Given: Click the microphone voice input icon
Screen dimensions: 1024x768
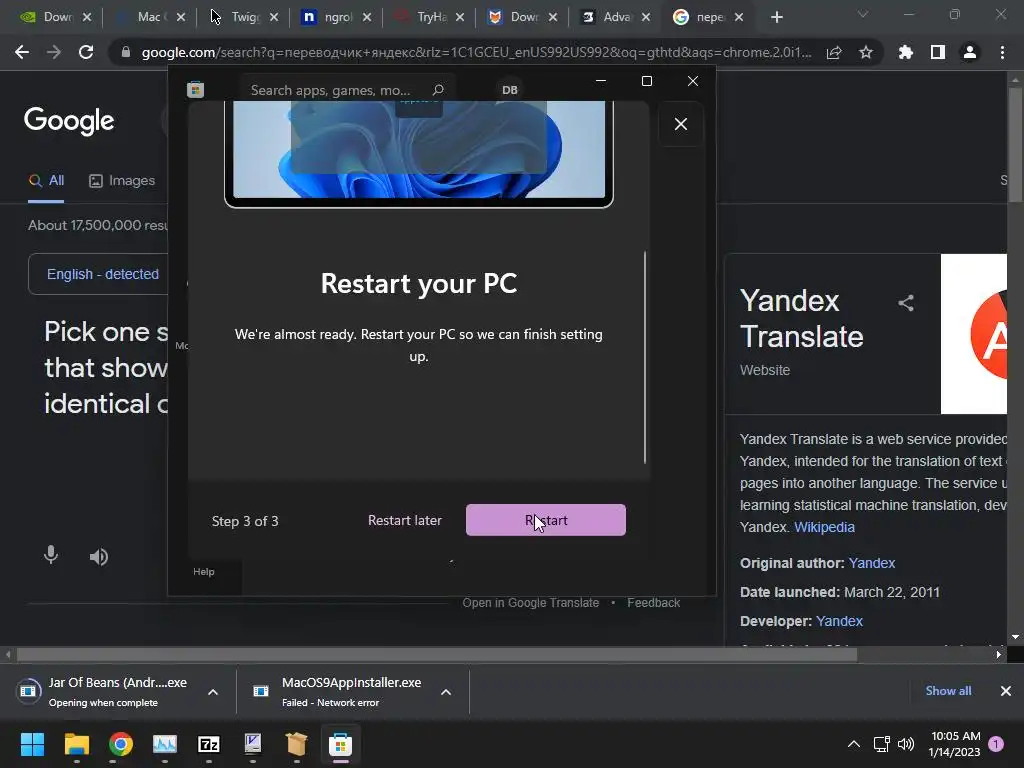Looking at the screenshot, I should [x=50, y=555].
